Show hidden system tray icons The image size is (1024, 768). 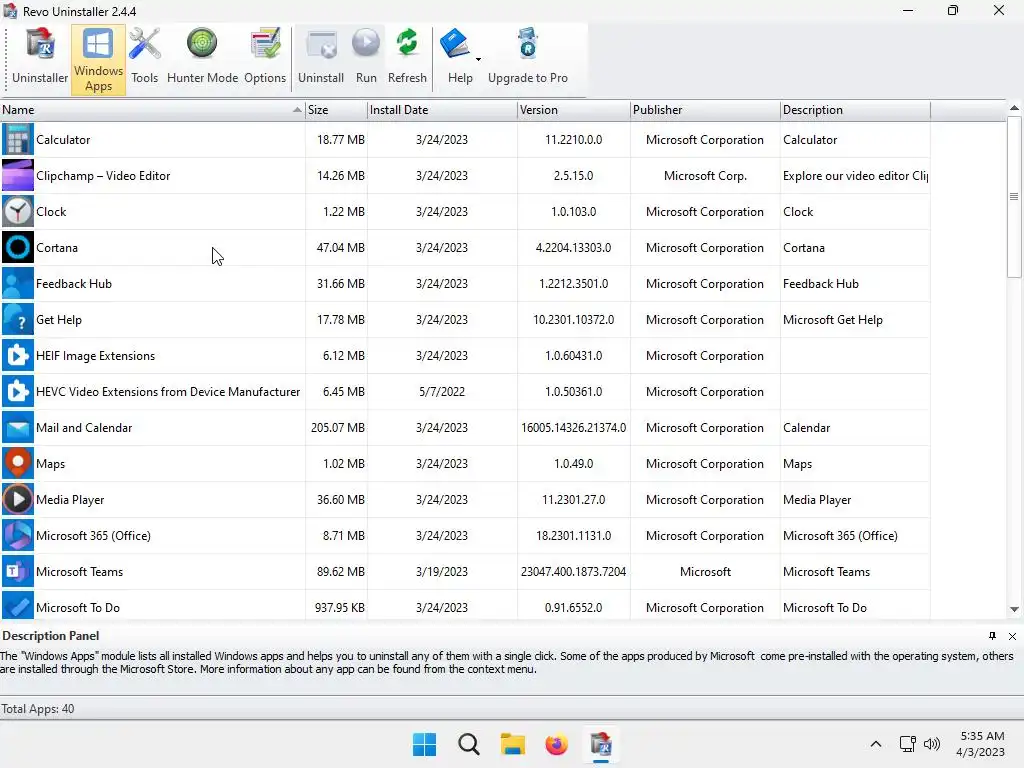pyautogui.click(x=876, y=744)
